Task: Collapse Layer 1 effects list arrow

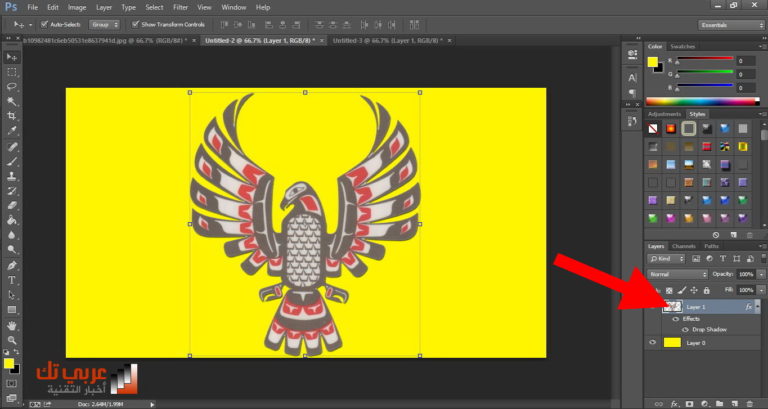Action: click(758, 307)
